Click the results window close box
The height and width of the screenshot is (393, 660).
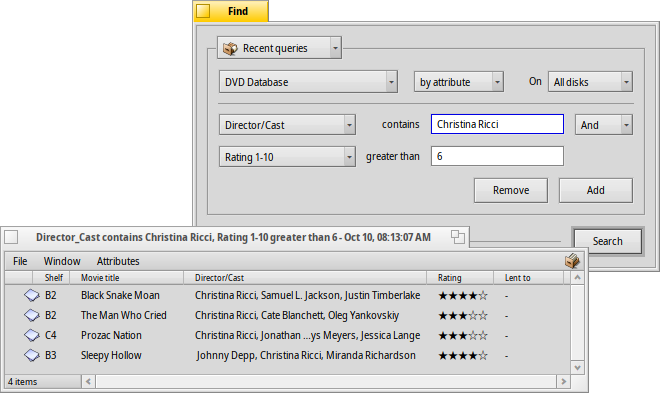pyautogui.click(x=11, y=237)
